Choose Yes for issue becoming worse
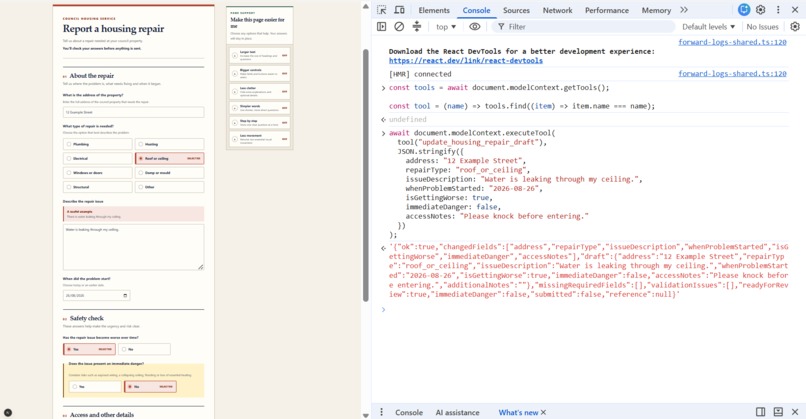The height and width of the screenshot is (419, 806). 89,349
